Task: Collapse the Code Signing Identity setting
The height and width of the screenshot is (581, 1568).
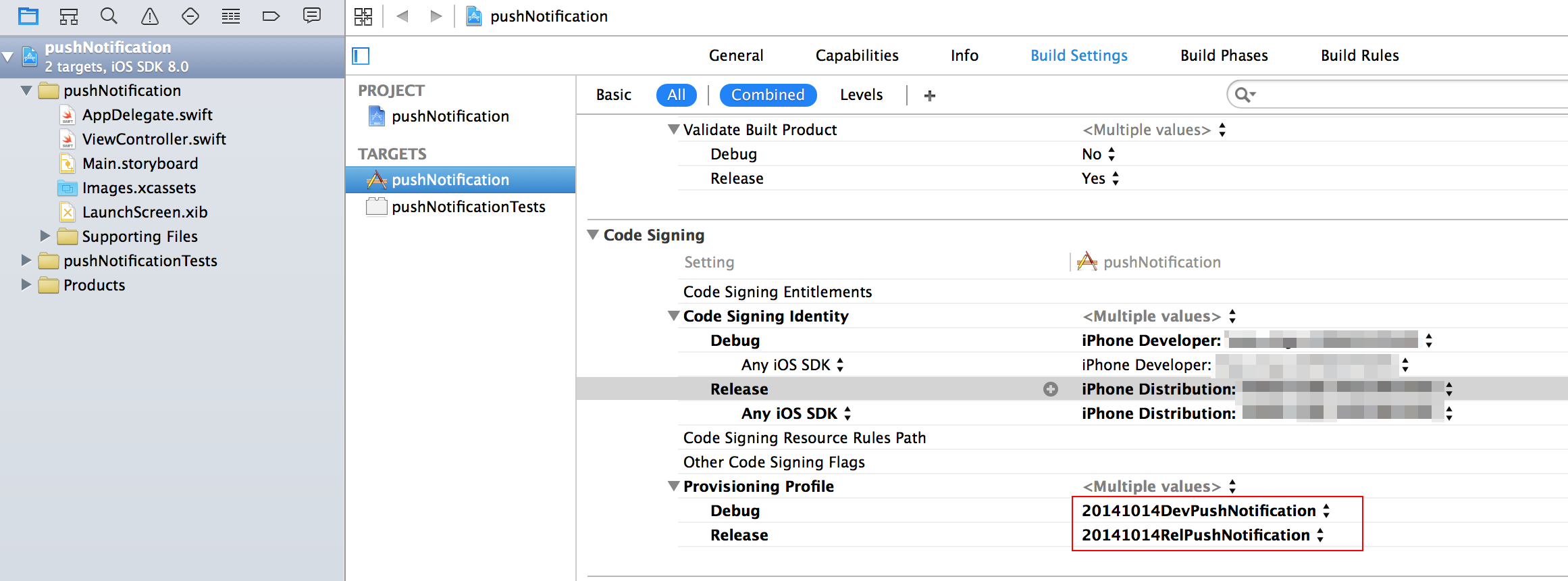Action: tap(673, 315)
